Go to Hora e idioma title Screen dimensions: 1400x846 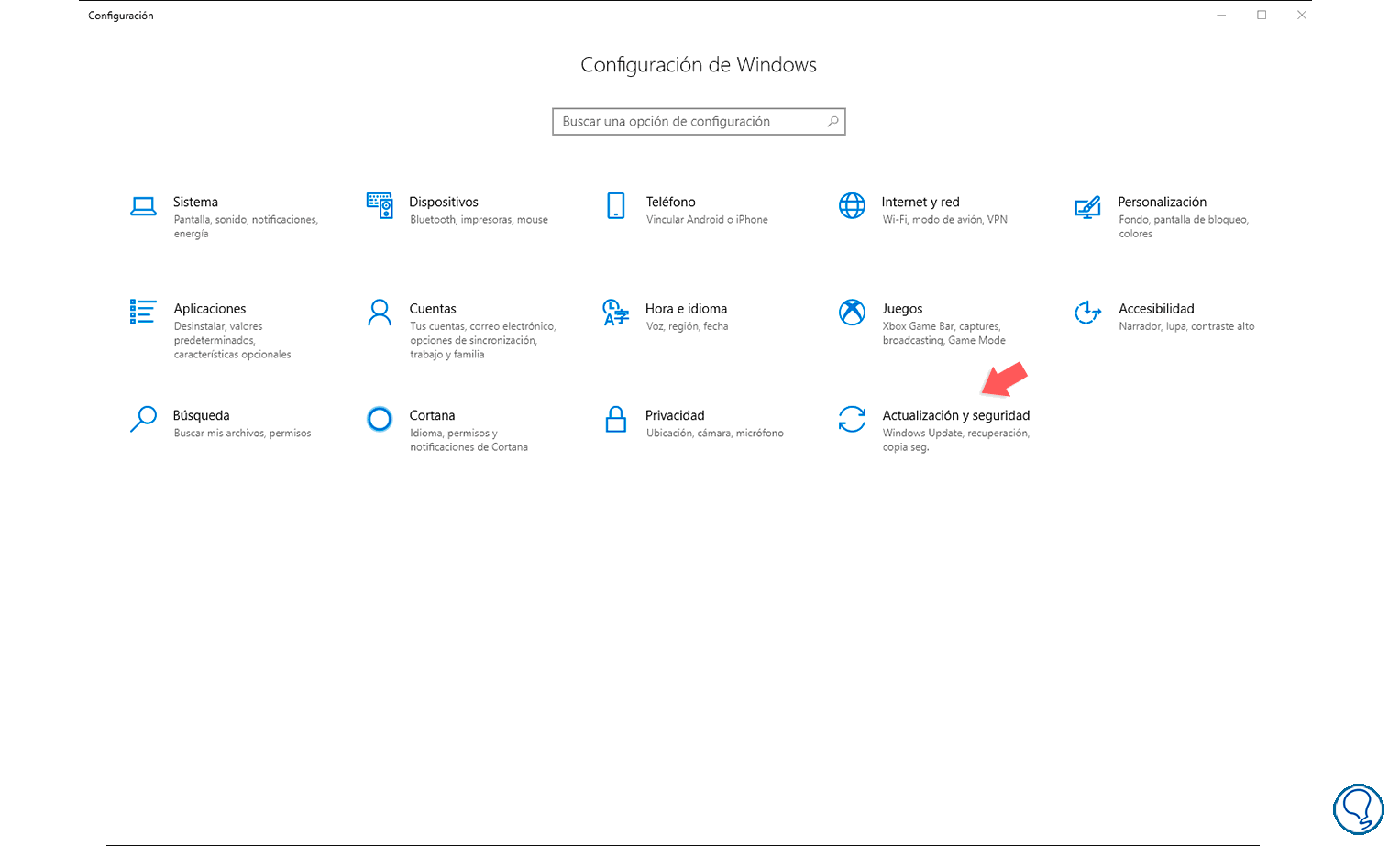[x=686, y=309]
